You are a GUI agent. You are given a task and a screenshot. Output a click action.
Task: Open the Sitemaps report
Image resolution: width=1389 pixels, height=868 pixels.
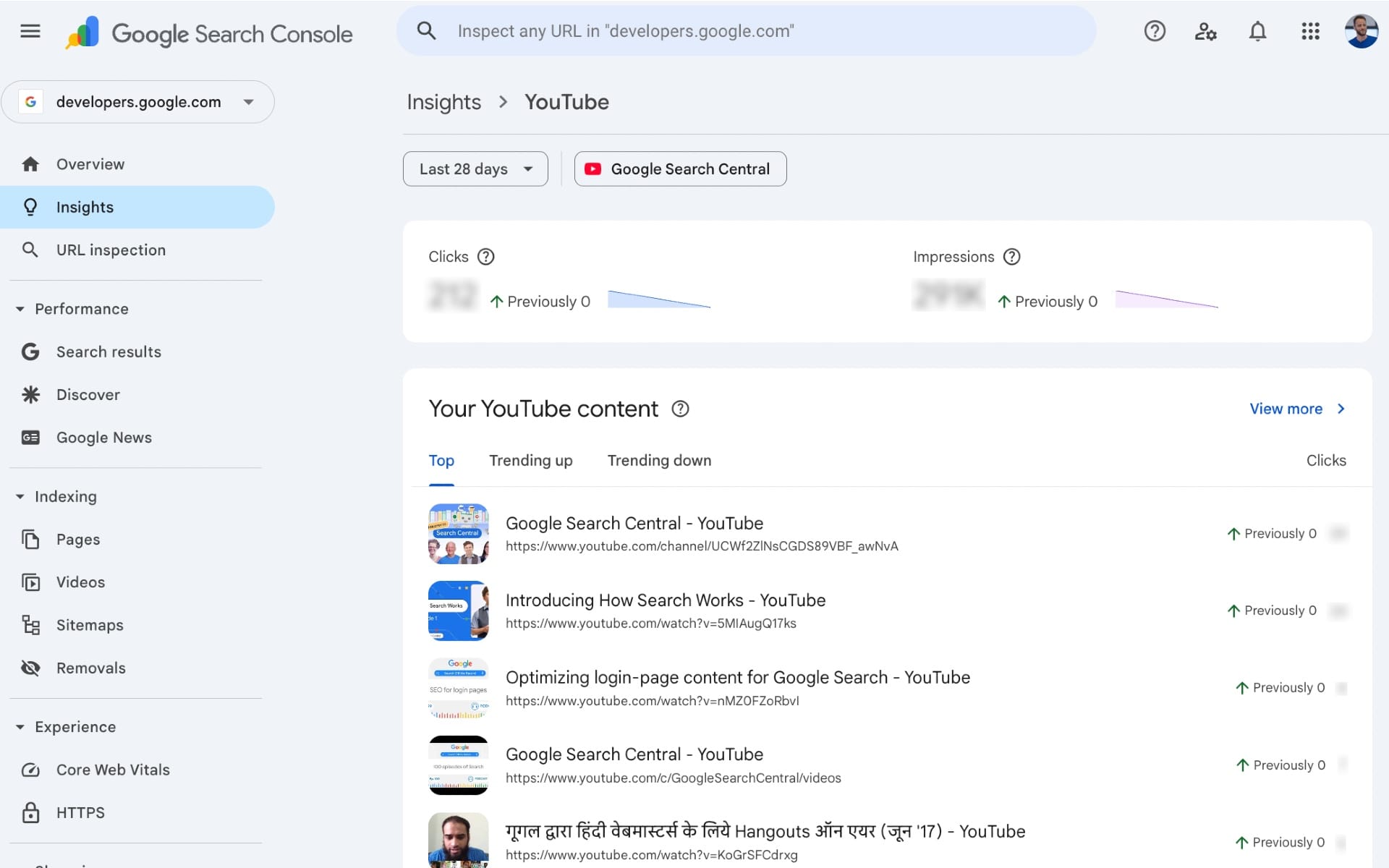point(90,624)
